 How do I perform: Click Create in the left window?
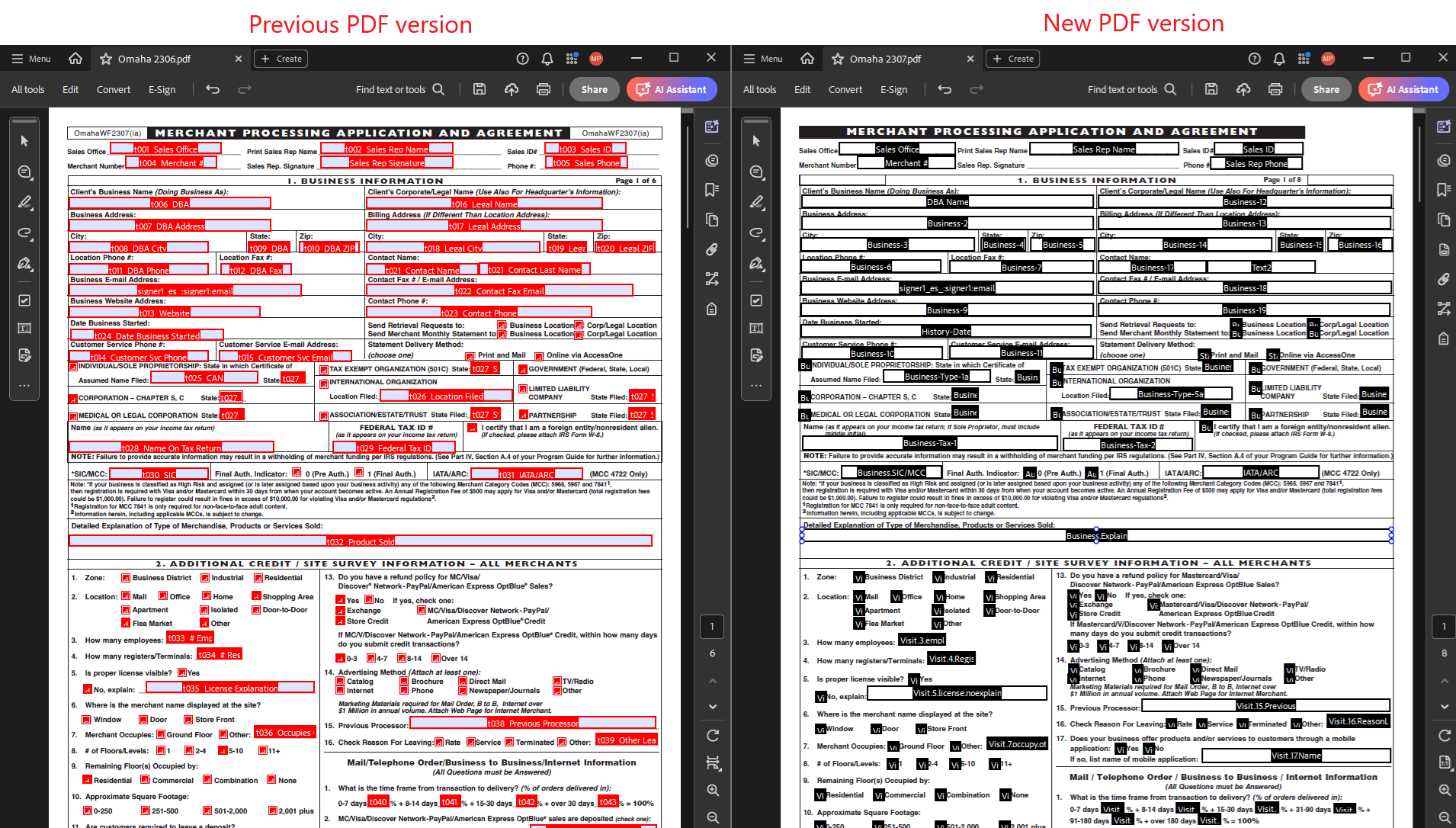coord(281,59)
